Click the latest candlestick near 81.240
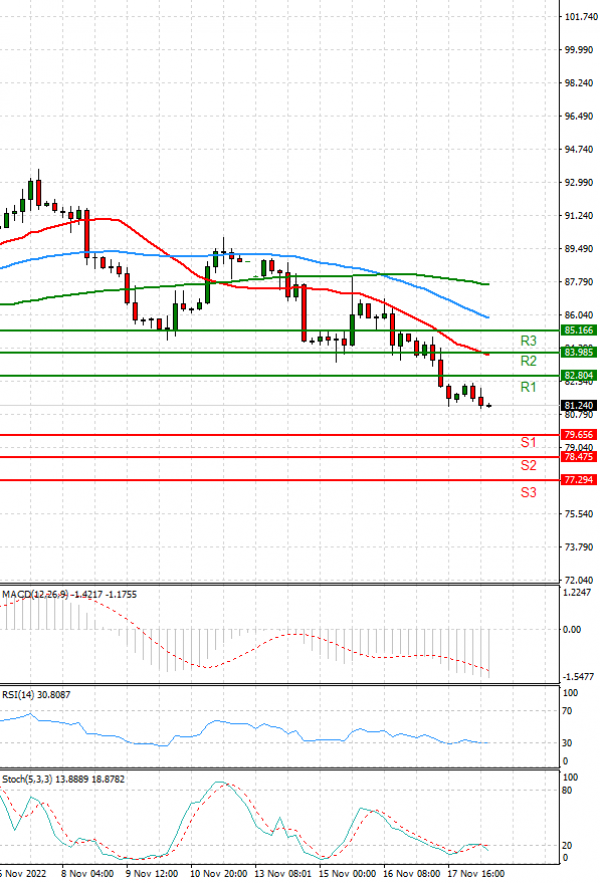 [x=488, y=405]
